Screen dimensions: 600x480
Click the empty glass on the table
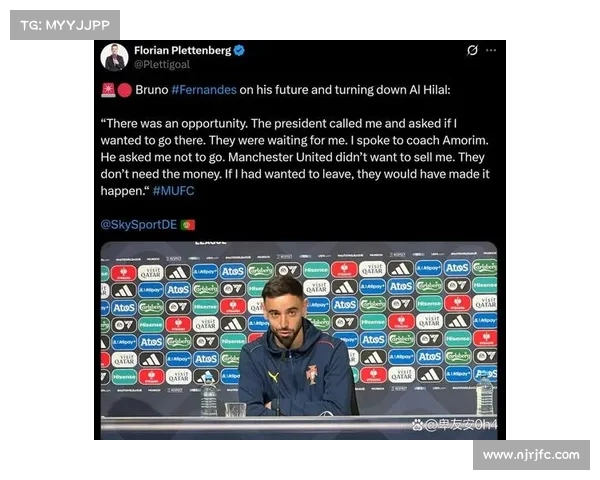pyautogui.click(x=235, y=410)
